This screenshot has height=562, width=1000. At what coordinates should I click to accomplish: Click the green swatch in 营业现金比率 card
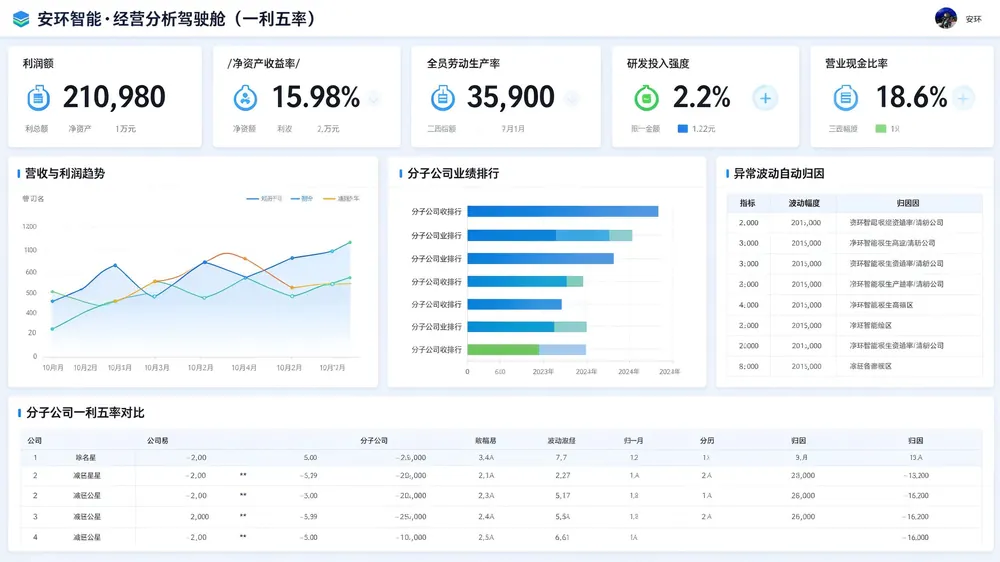tap(881, 129)
